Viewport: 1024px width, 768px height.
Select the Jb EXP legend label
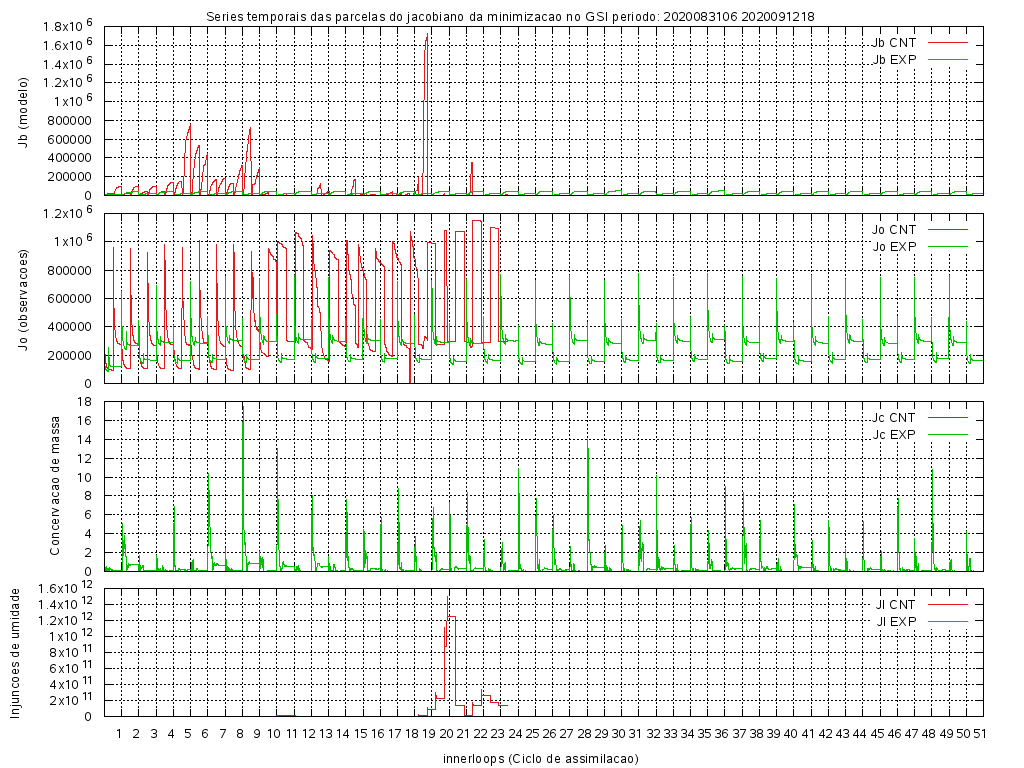point(894,59)
